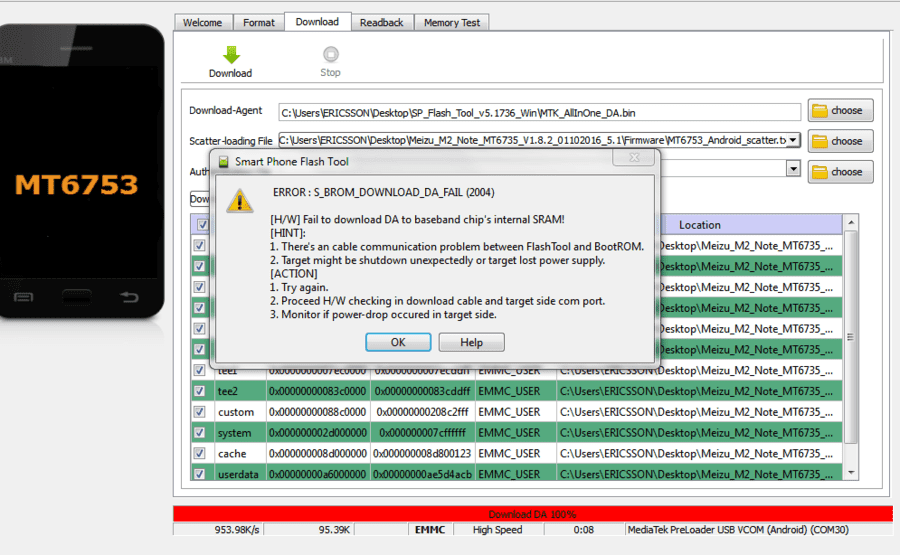Click the Stop icon in toolbar

pos(331,55)
